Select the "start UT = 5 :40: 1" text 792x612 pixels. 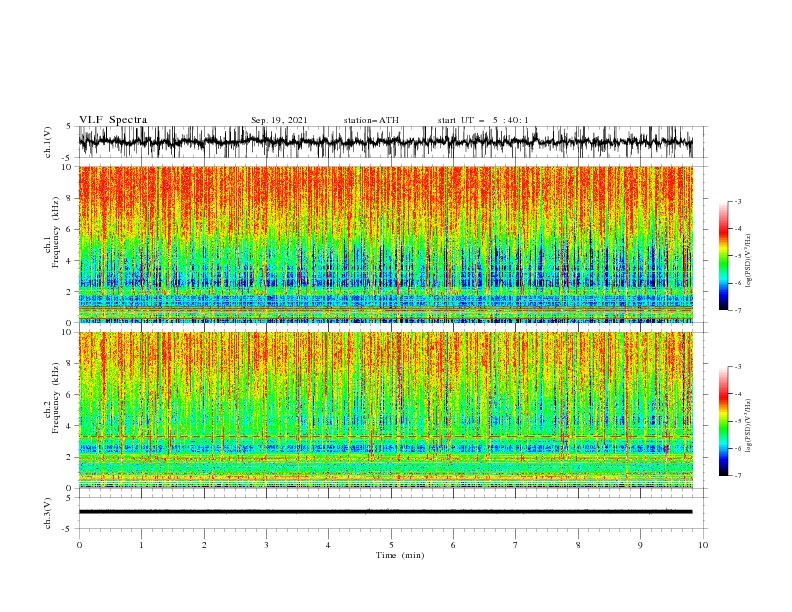(483, 120)
